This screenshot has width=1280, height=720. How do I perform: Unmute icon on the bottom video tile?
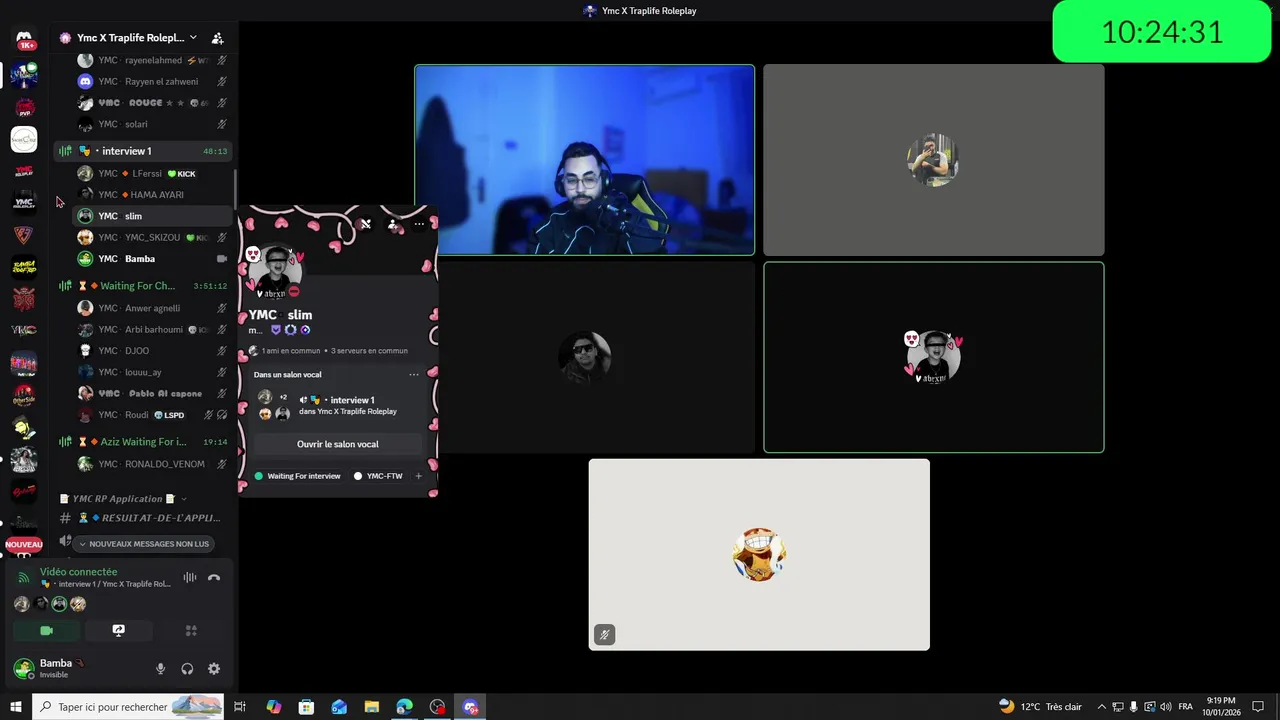point(604,634)
